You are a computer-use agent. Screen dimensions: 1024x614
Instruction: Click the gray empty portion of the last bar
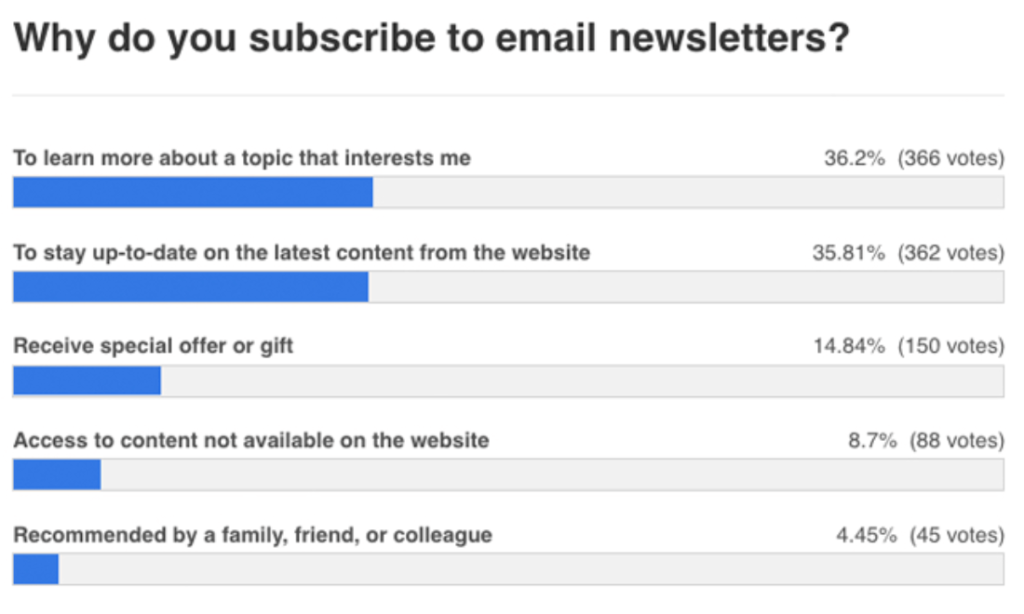pyautogui.click(x=532, y=569)
